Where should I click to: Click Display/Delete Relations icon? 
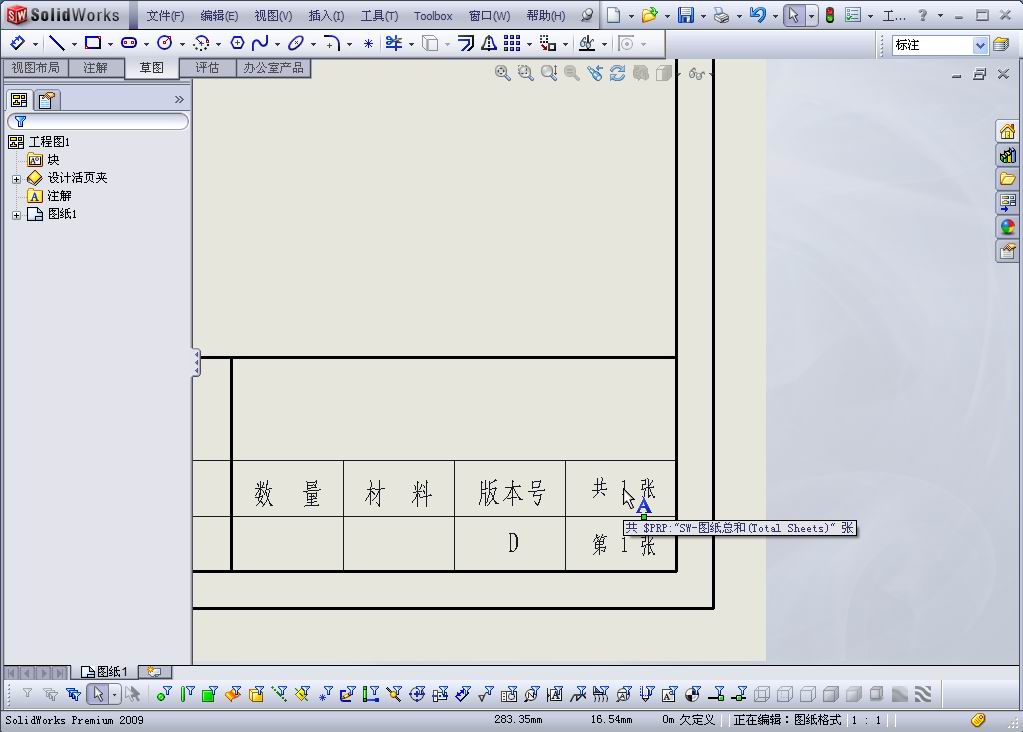coord(587,43)
